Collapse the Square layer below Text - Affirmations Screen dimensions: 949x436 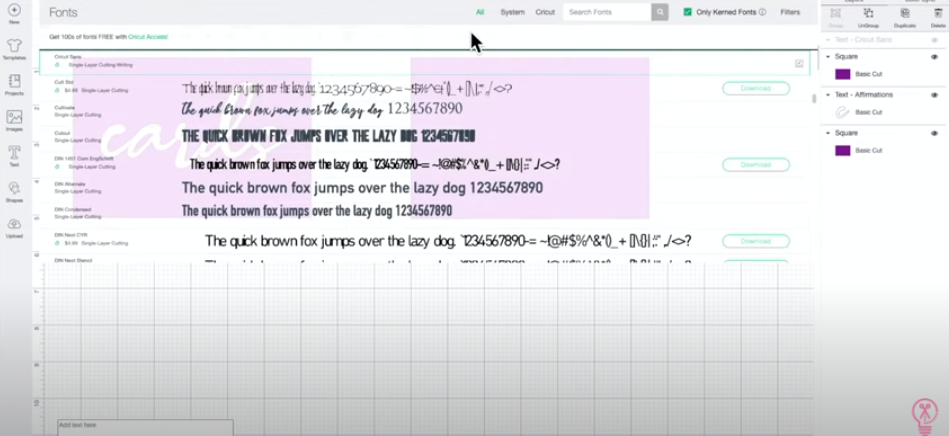tap(828, 133)
